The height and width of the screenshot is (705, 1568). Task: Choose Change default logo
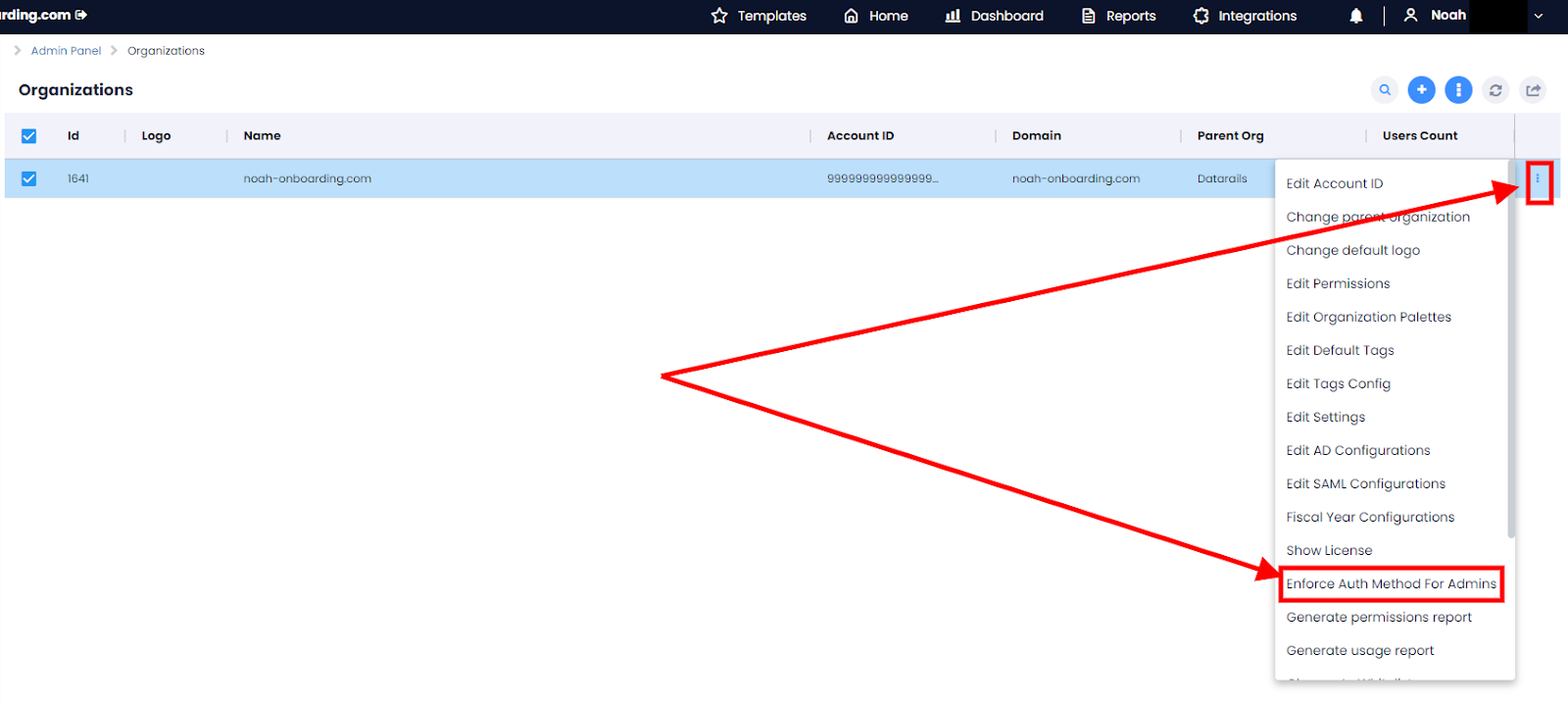1352,250
